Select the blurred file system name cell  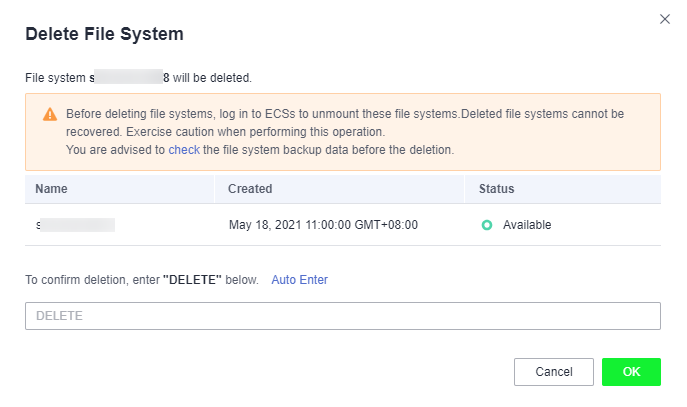pos(75,225)
